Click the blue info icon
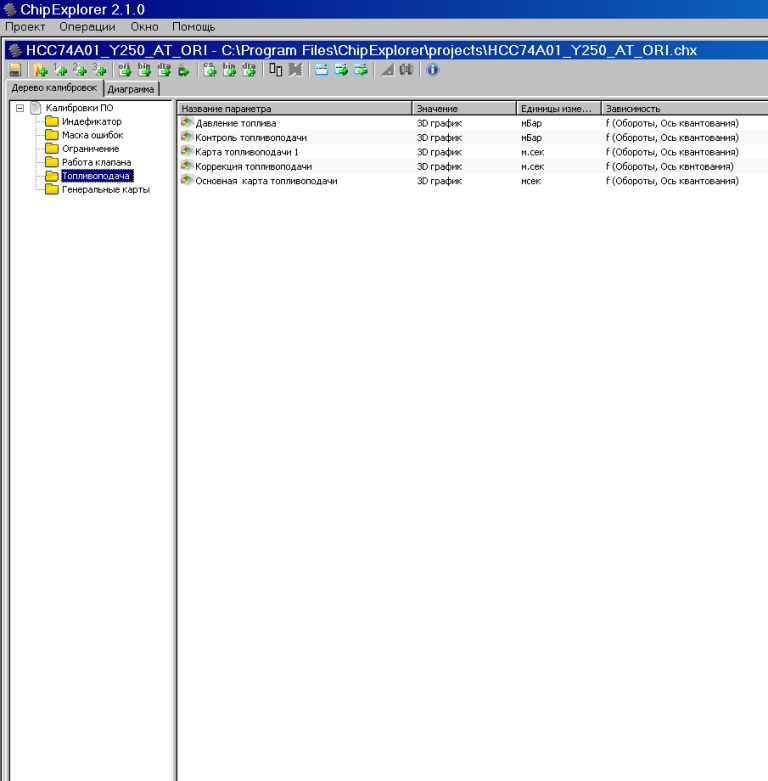This screenshot has width=768, height=781. click(432, 70)
